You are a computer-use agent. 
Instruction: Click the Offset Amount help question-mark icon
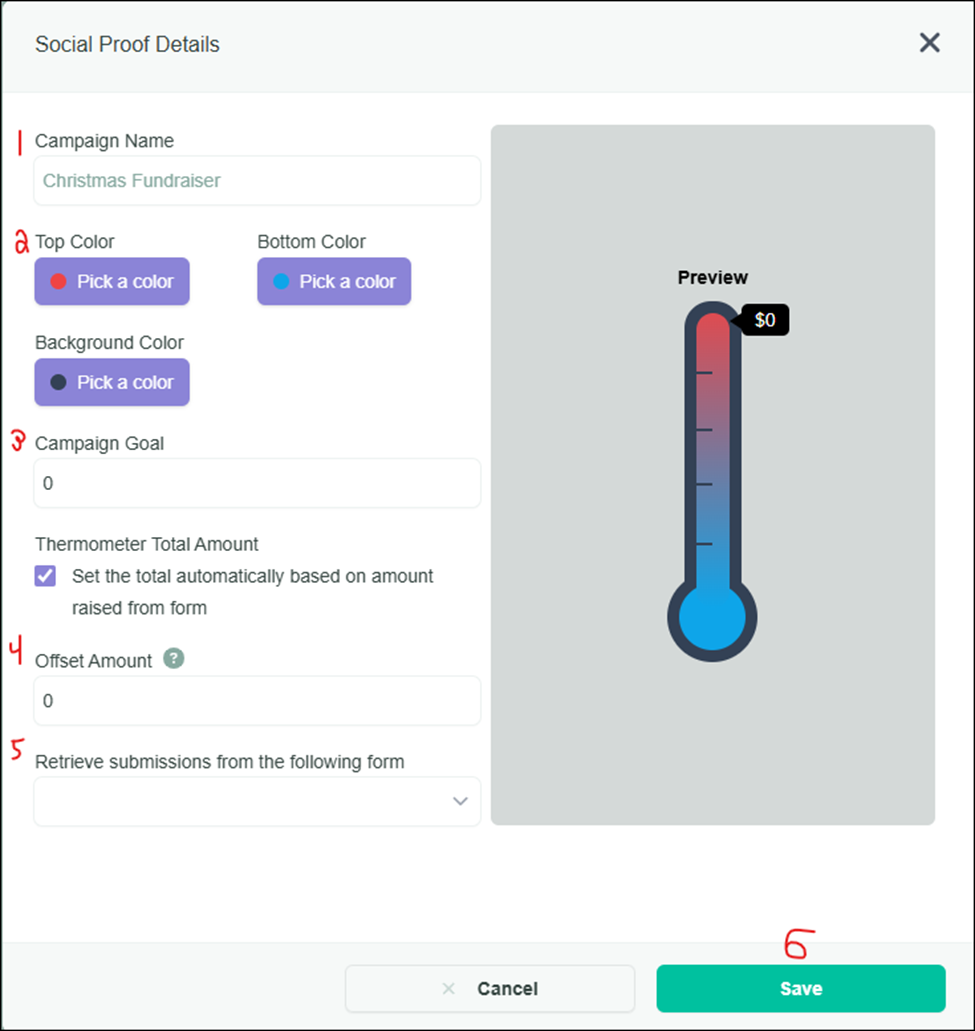174,659
